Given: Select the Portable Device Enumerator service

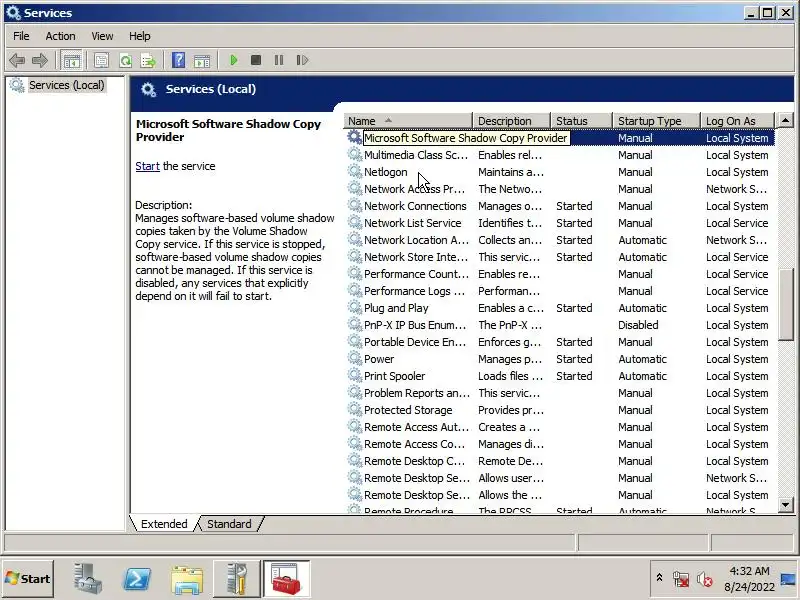Looking at the screenshot, I should coord(560,342).
